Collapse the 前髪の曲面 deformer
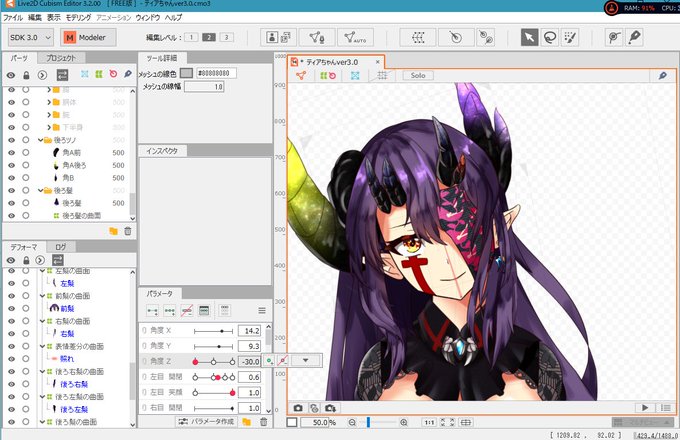Image resolution: width=680 pixels, height=440 pixels. point(42,296)
